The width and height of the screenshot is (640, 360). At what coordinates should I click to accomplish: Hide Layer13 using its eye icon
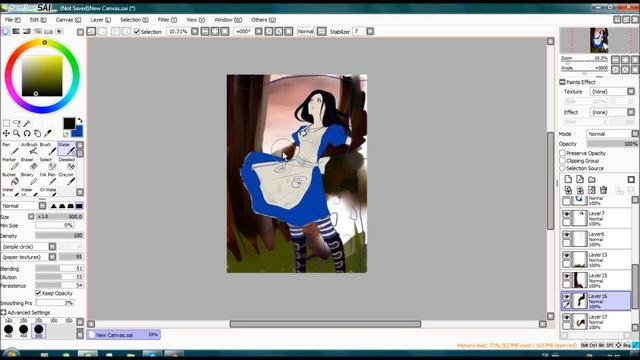point(567,256)
